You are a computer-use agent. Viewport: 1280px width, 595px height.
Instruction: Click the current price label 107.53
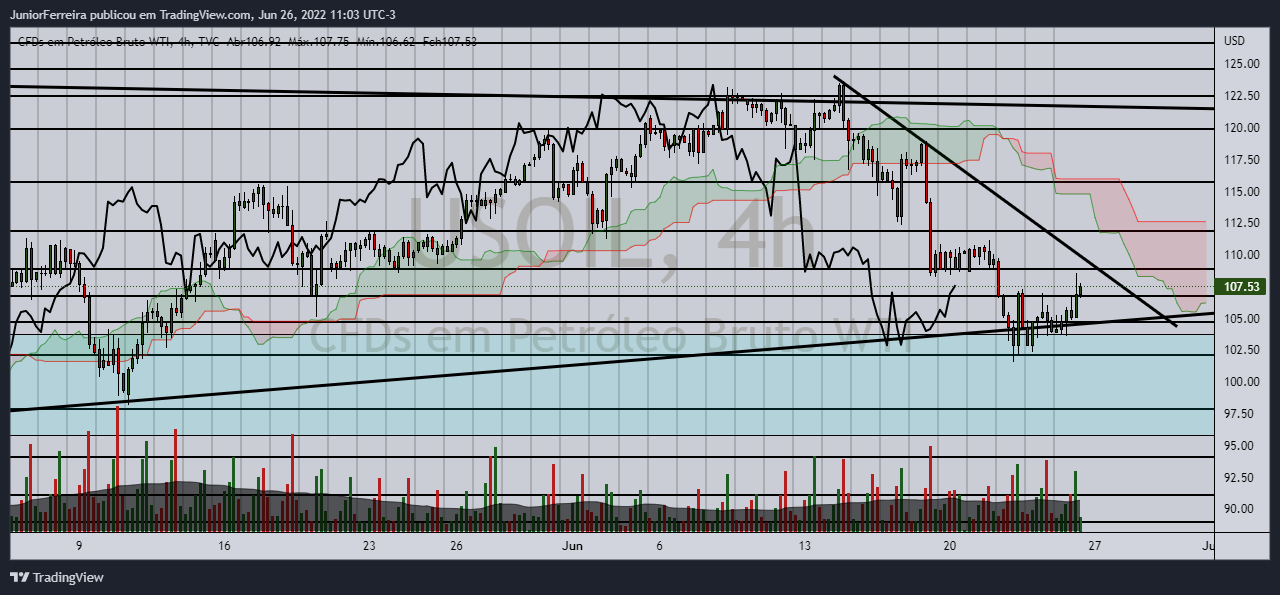1241,287
